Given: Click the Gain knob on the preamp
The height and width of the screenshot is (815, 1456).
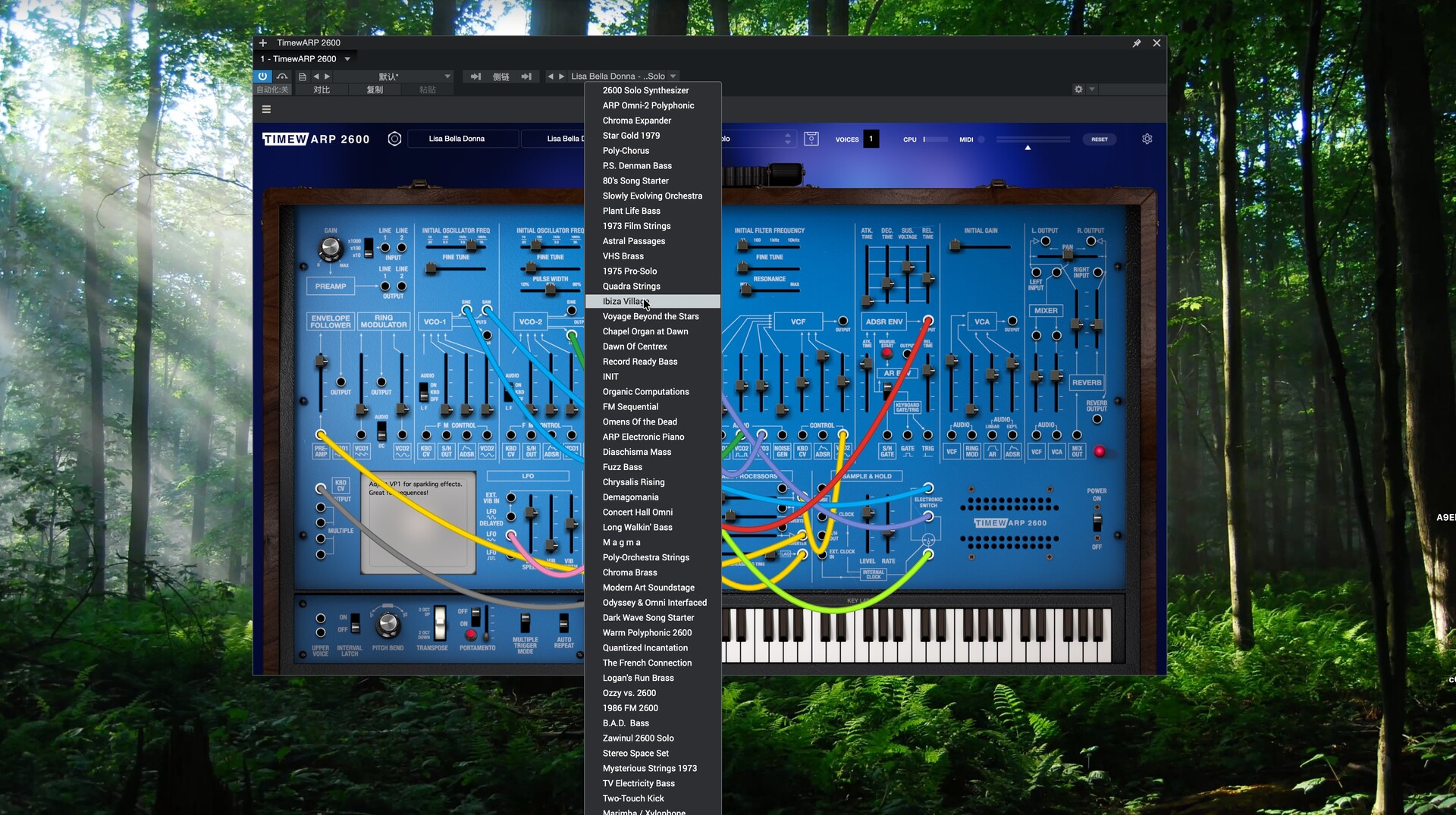Looking at the screenshot, I should point(330,248).
